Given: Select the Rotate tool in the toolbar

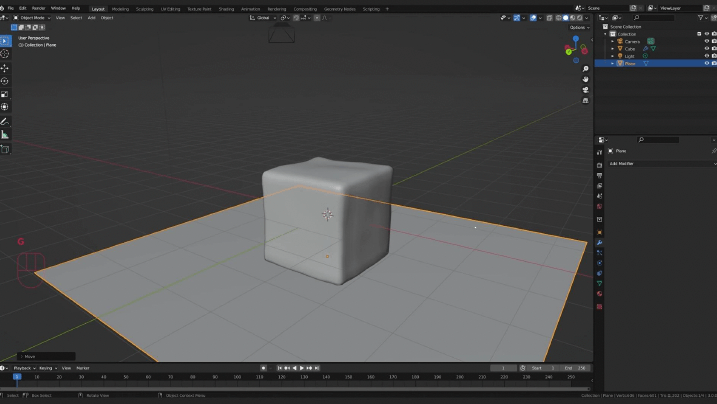Looking at the screenshot, I should [5, 81].
